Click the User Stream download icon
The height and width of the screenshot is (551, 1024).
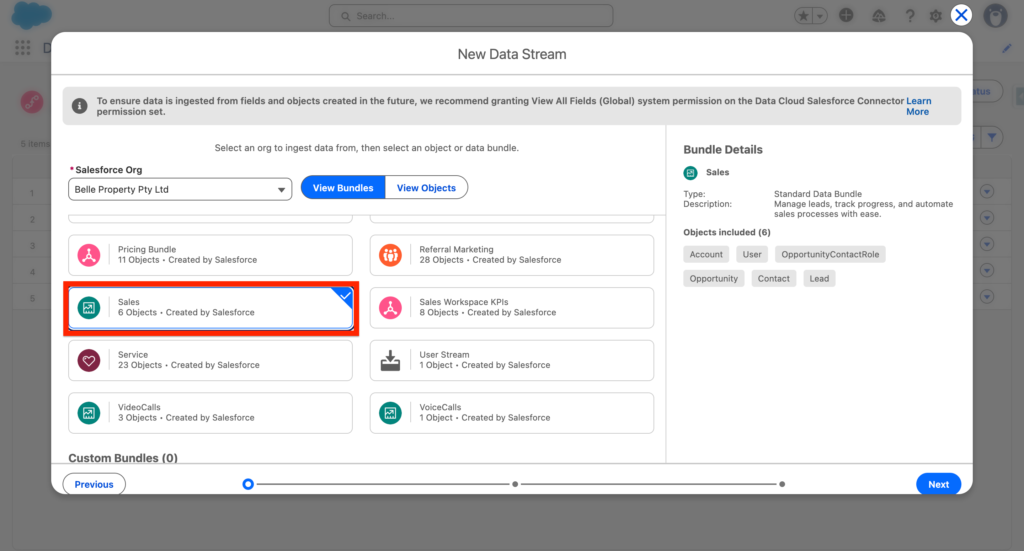pyautogui.click(x=390, y=360)
